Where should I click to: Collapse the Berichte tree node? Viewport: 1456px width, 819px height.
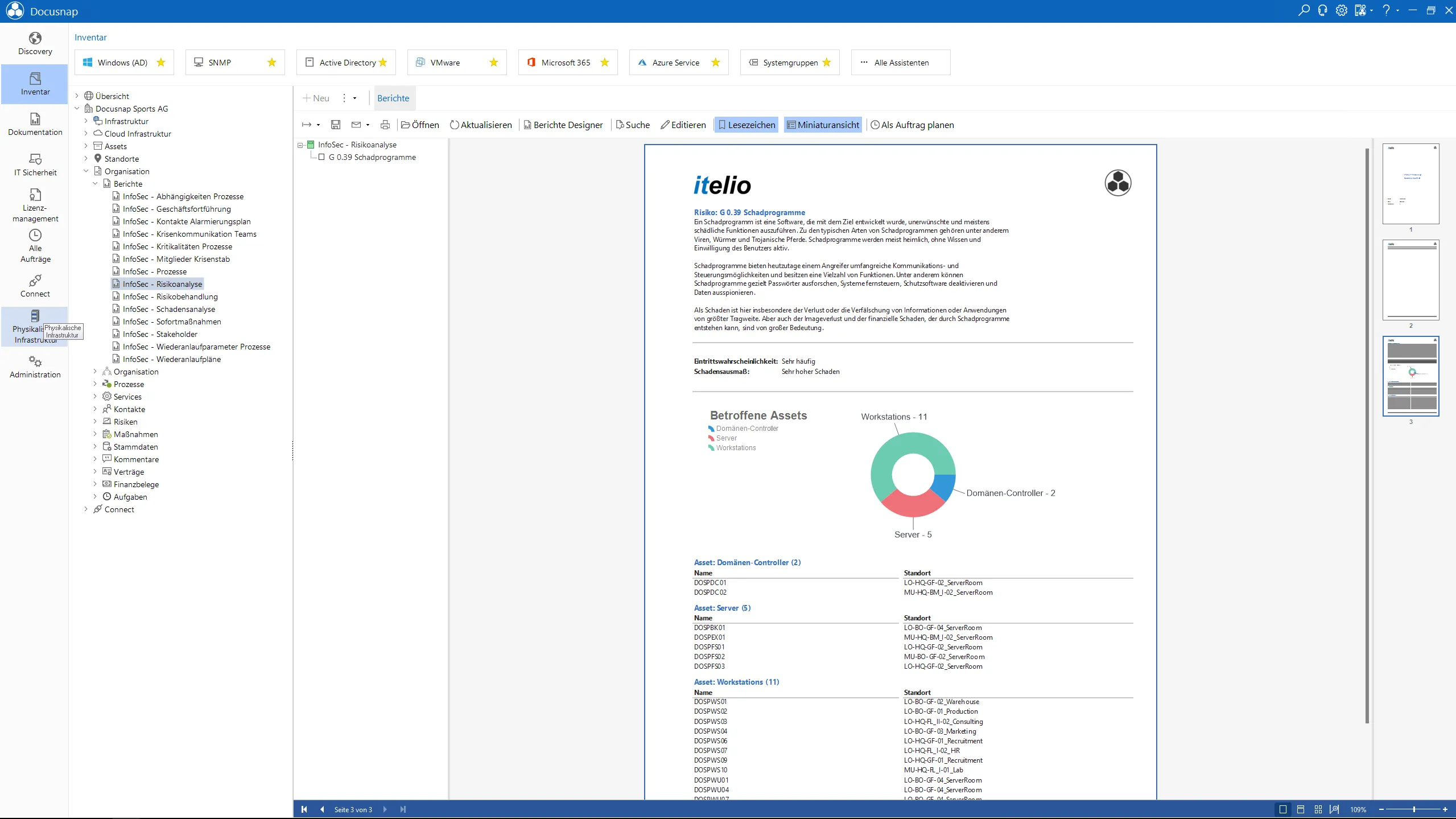[95, 183]
